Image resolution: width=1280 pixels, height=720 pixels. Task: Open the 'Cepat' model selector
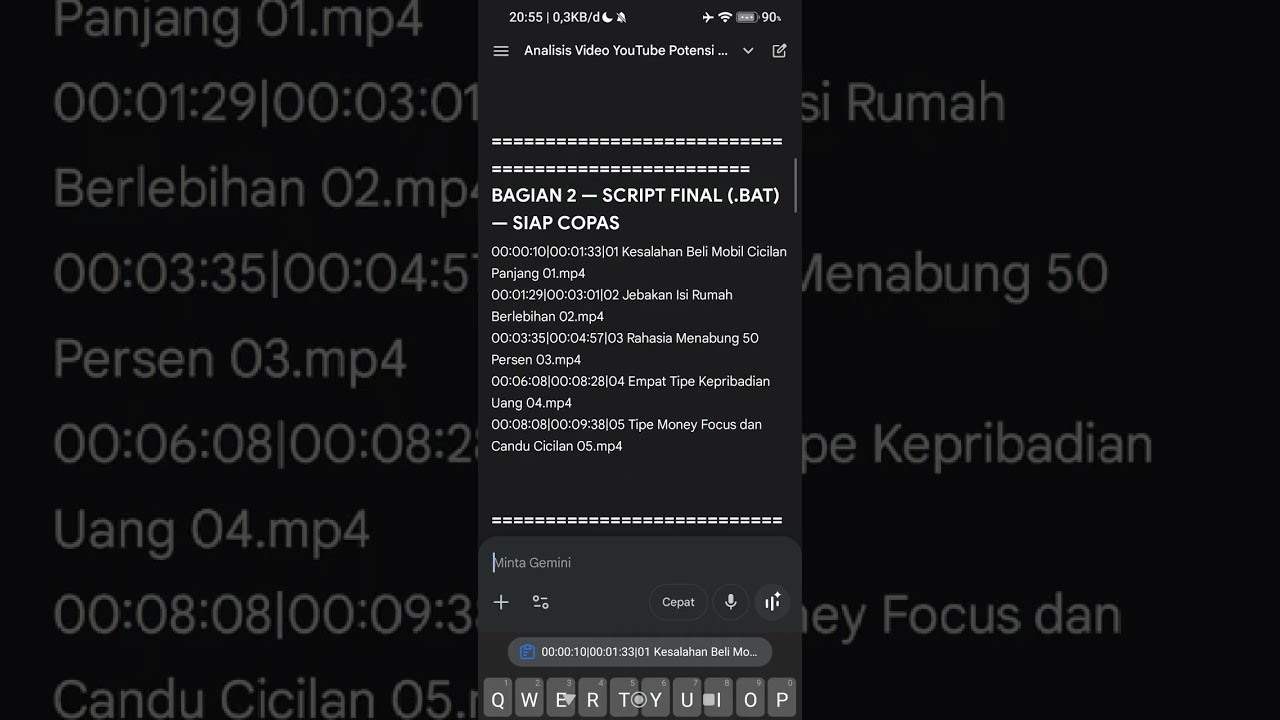(x=678, y=602)
